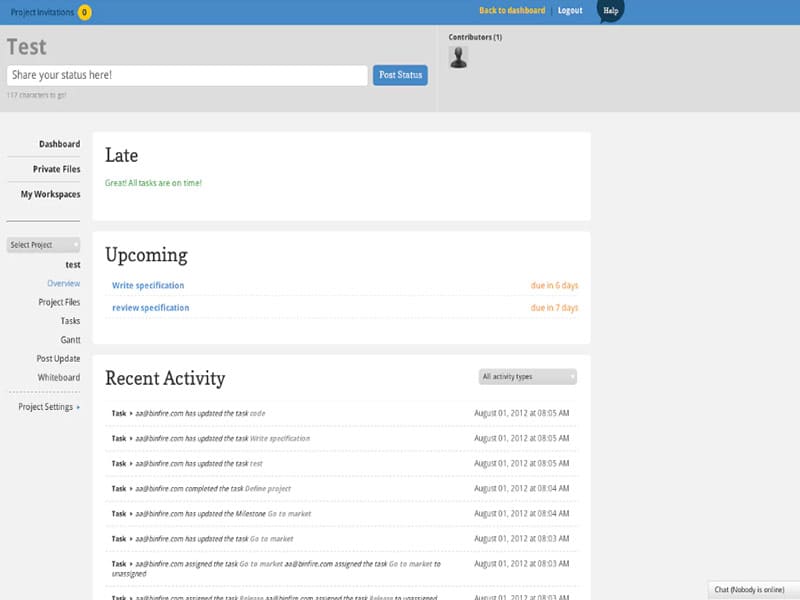
Task: Open the Help bubble
Action: tap(610, 11)
